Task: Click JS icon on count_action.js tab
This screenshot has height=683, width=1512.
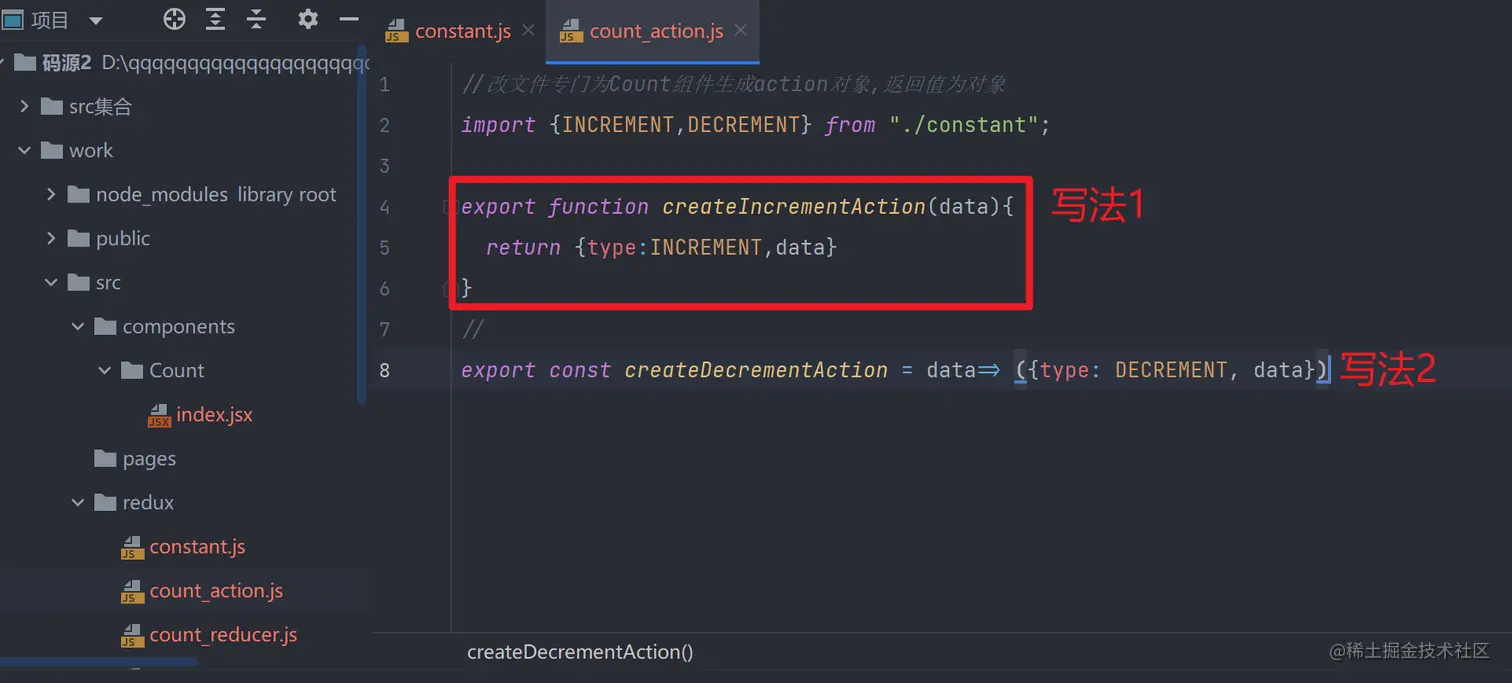Action: [571, 31]
